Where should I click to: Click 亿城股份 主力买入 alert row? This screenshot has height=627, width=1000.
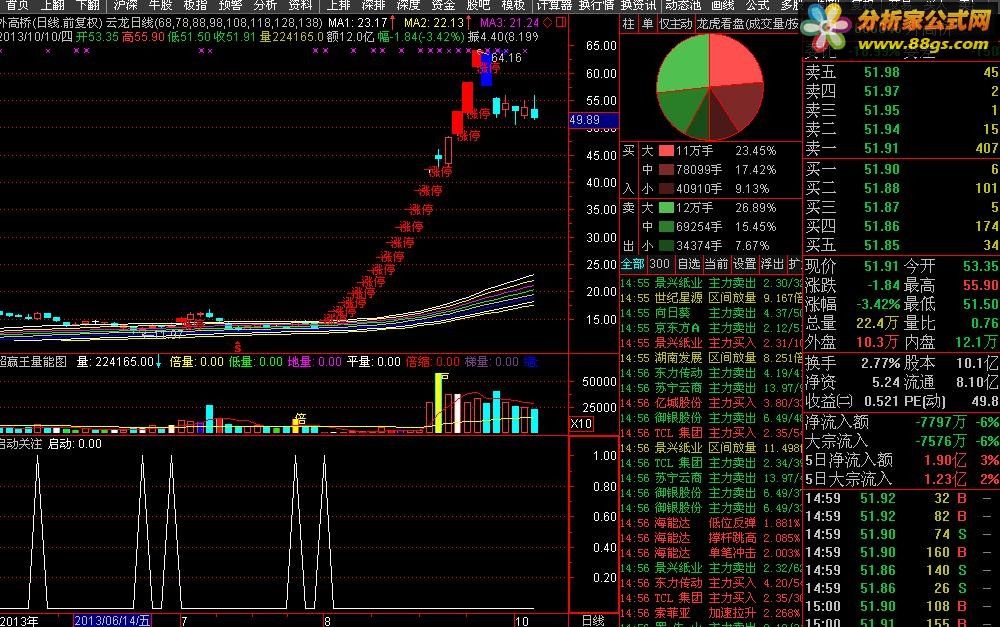click(x=710, y=403)
